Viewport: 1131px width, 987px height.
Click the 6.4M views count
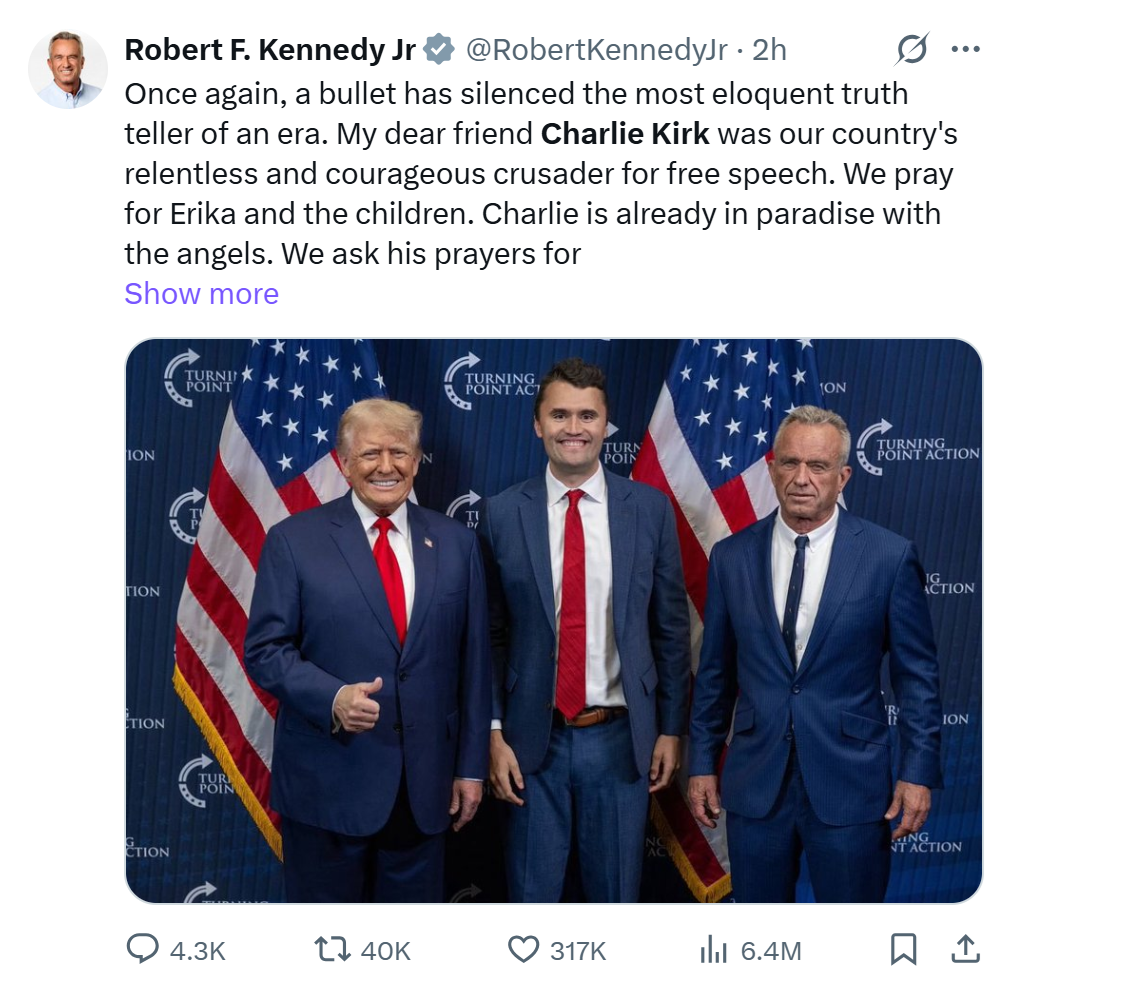771,950
